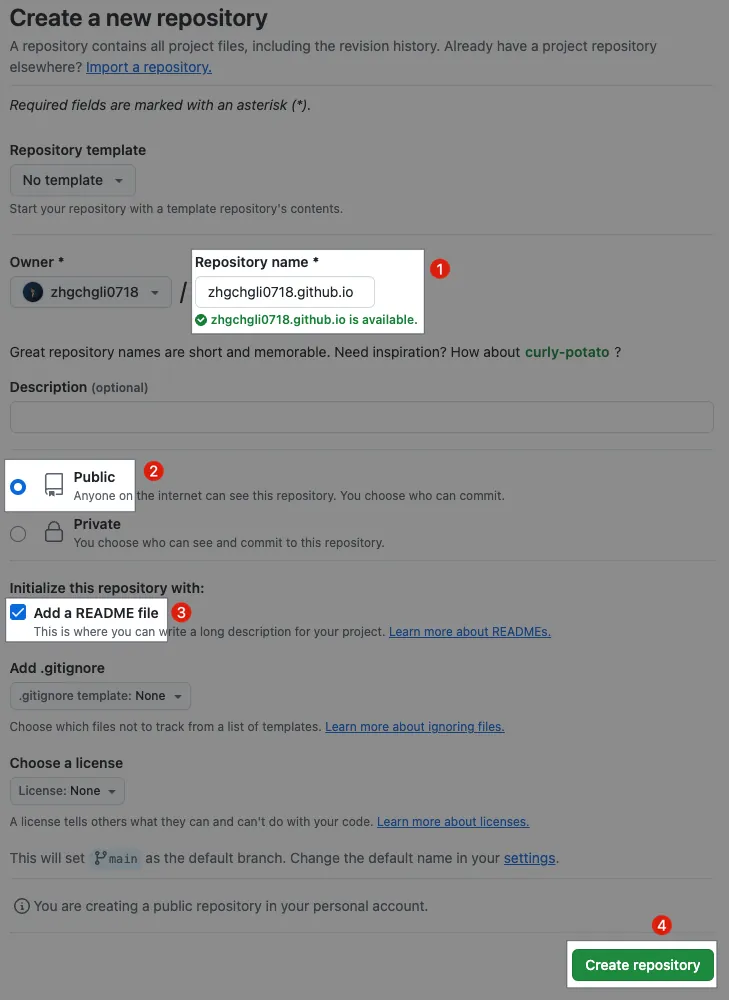Focus the Description input field

point(361,417)
